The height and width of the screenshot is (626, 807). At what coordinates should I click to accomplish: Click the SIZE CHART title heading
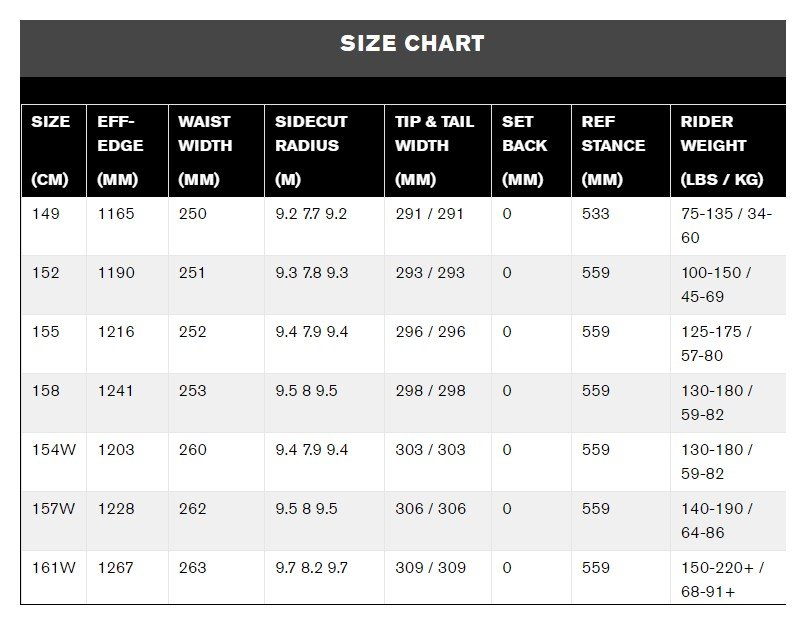[412, 43]
